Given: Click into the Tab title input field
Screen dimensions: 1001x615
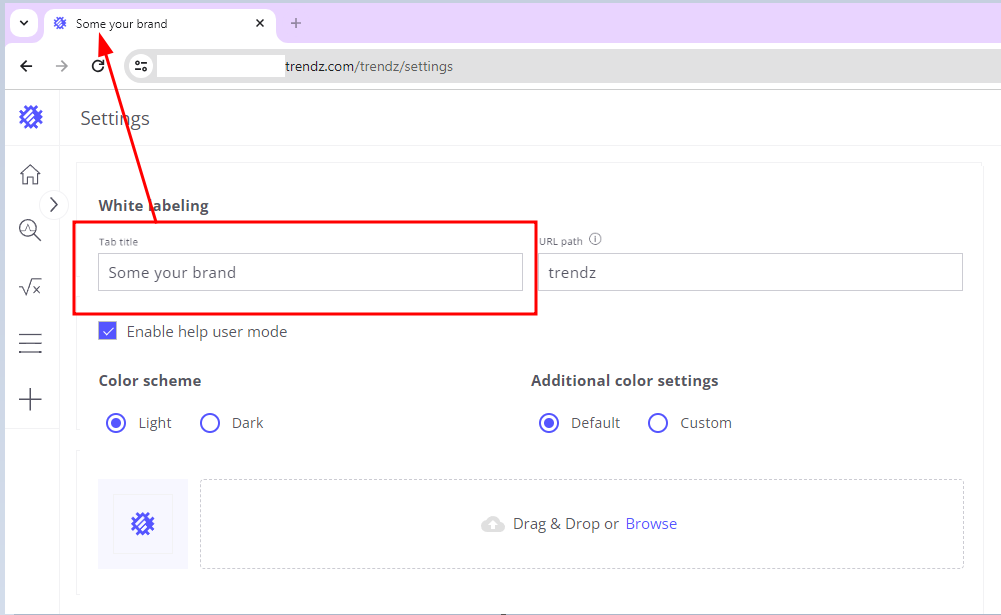Looking at the screenshot, I should coord(310,272).
